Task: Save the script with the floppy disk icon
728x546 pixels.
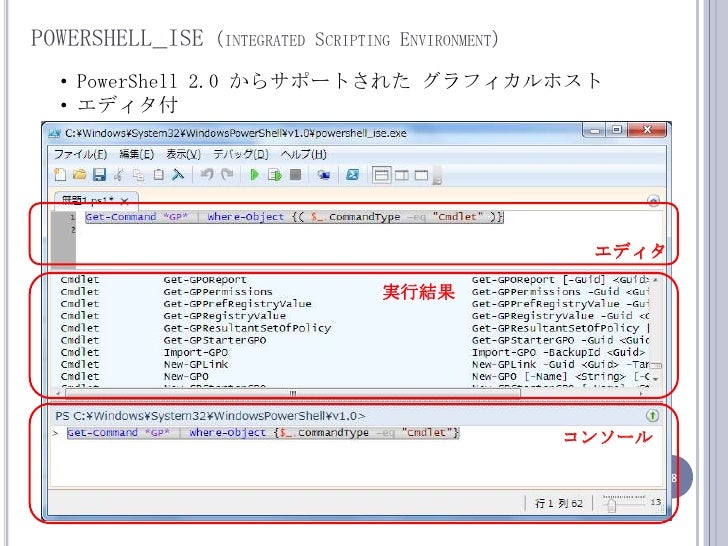Action: 99,175
